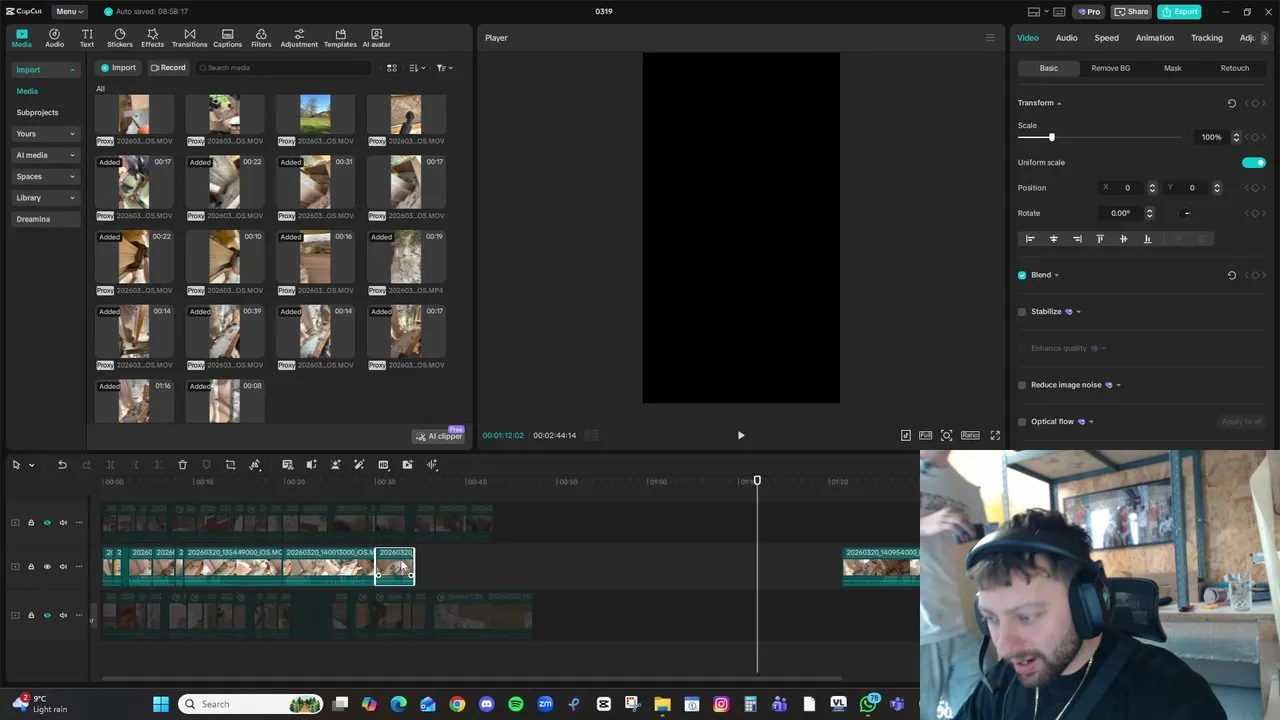
Task: Mute the bottom timeline track
Action: click(x=63, y=615)
